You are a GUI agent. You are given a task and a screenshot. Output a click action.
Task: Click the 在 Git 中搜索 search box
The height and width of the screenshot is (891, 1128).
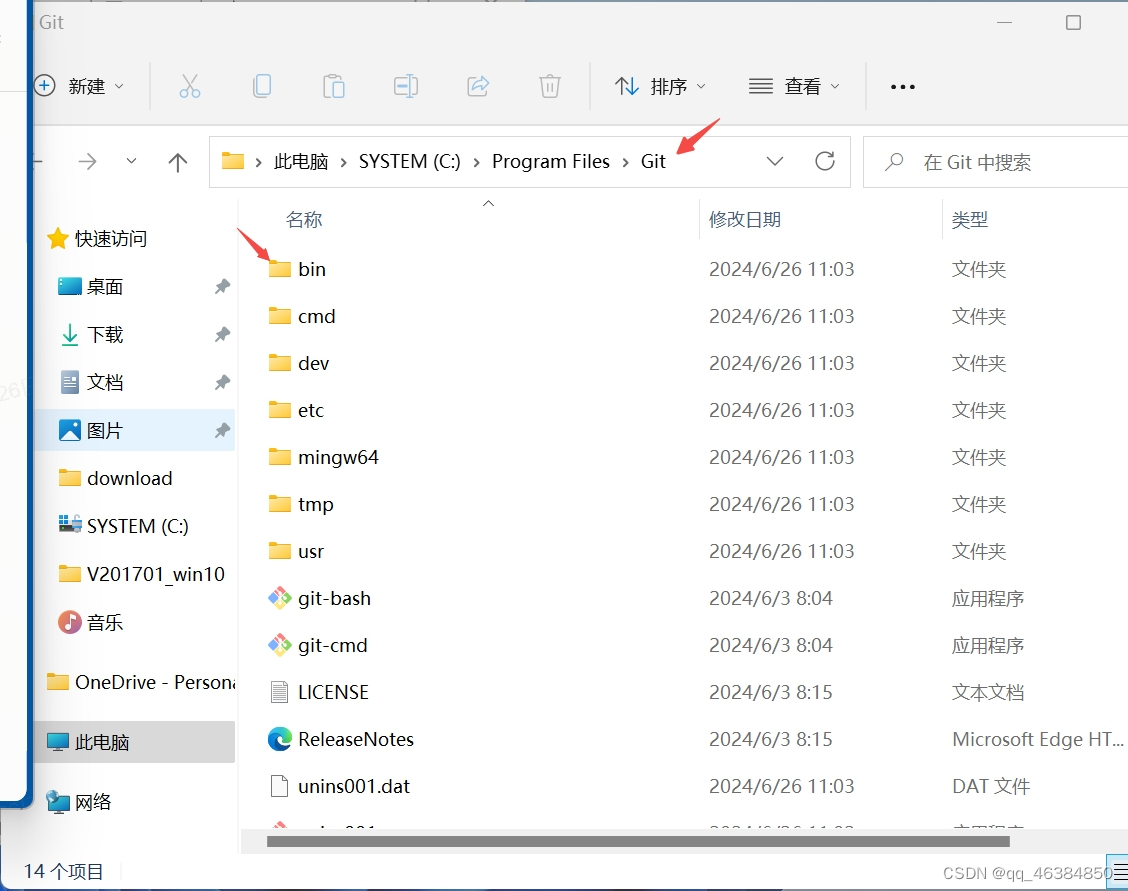pos(996,162)
